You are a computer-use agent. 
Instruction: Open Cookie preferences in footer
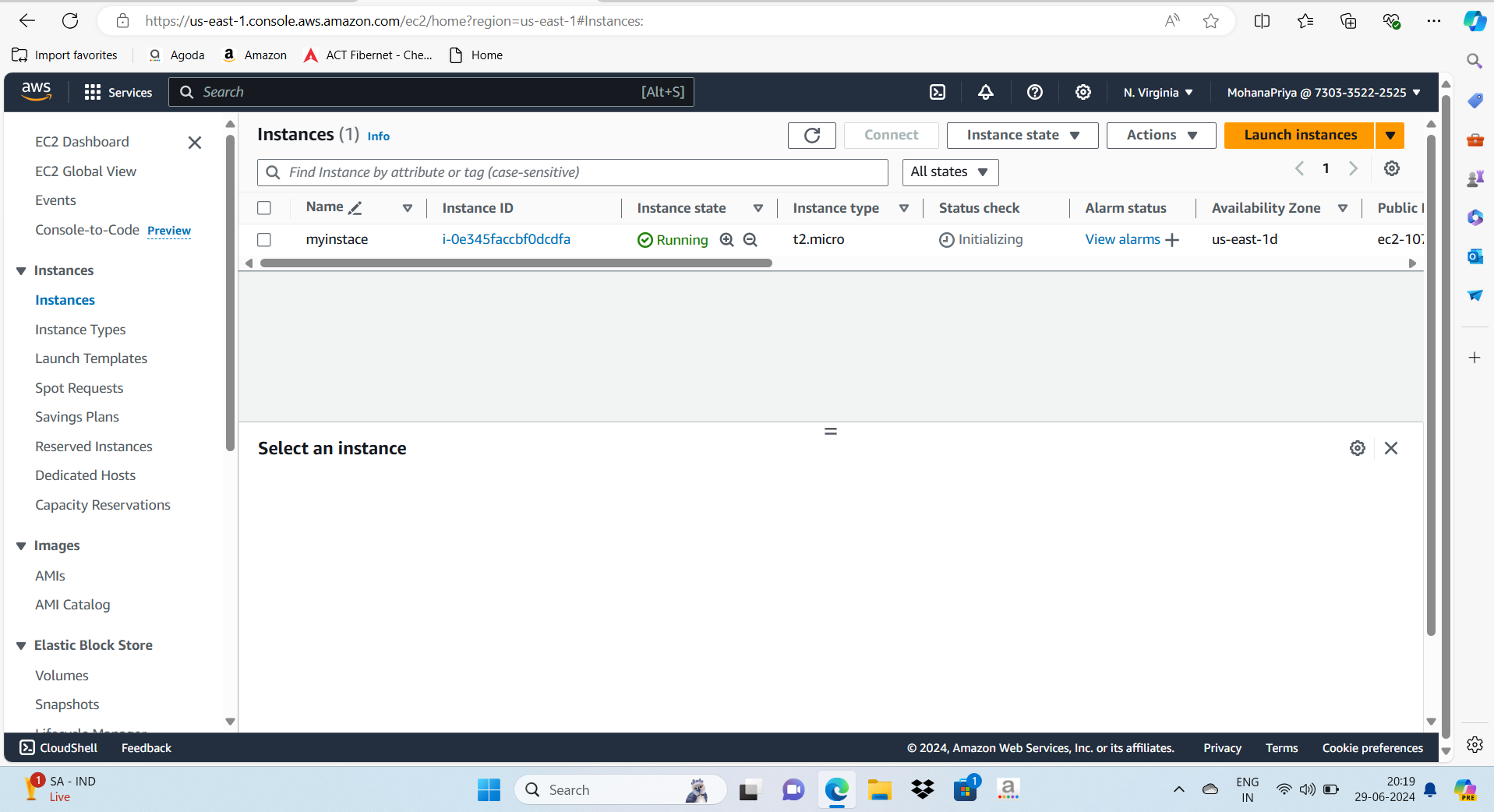point(1372,748)
